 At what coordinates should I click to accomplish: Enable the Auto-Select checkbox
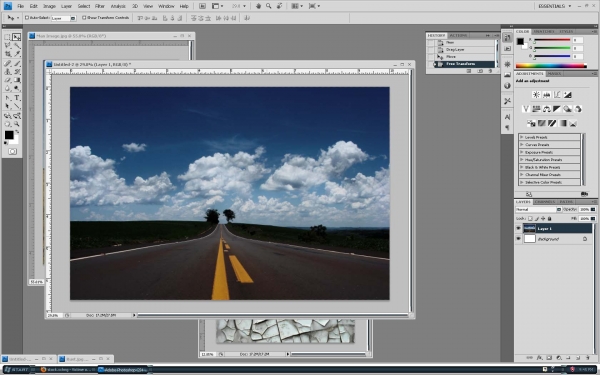(27, 18)
